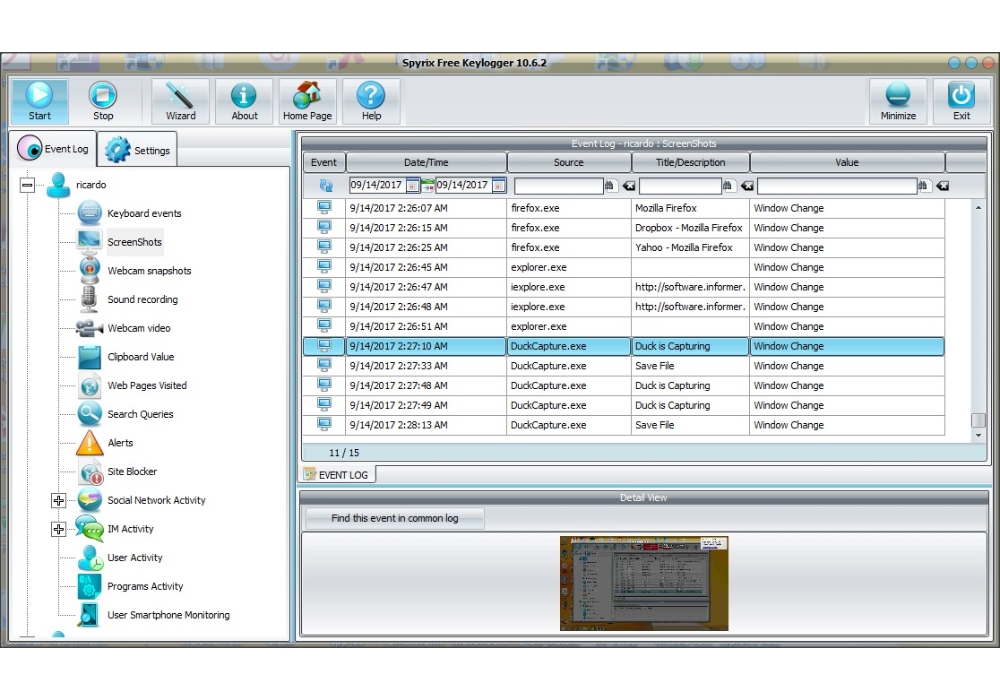This screenshot has height=700, width=1000.
Task: Clear the Title/Description filter field
Action: (x=747, y=186)
